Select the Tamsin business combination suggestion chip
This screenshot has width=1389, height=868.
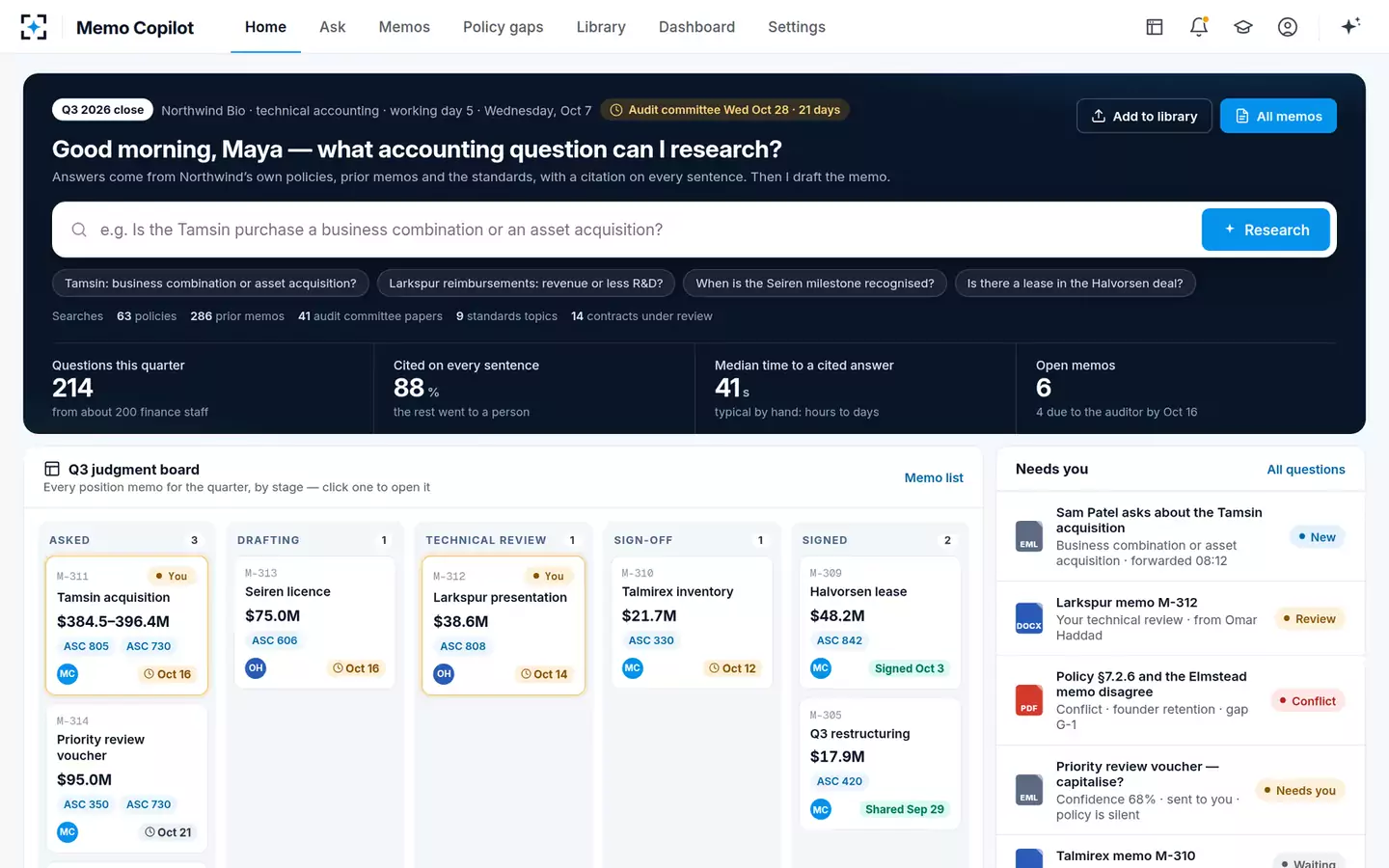tap(210, 284)
